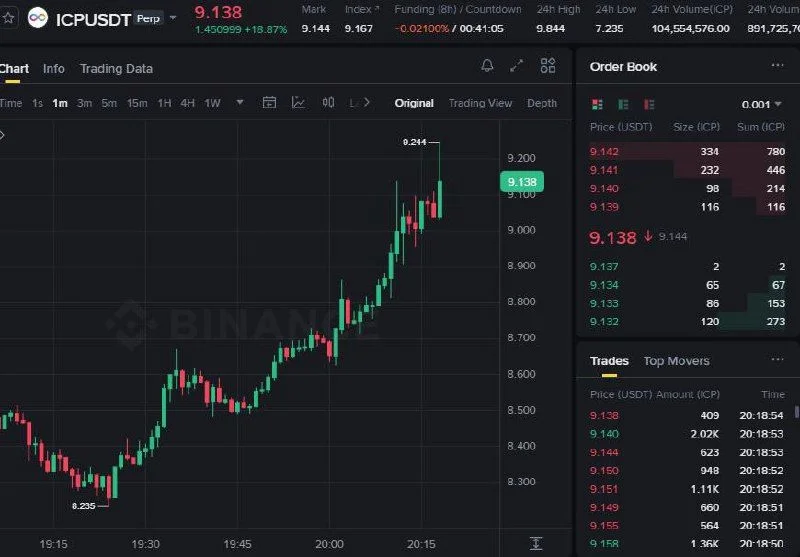Click the 24h High value 9.844
Image resolution: width=800 pixels, height=557 pixels.
coord(551,29)
